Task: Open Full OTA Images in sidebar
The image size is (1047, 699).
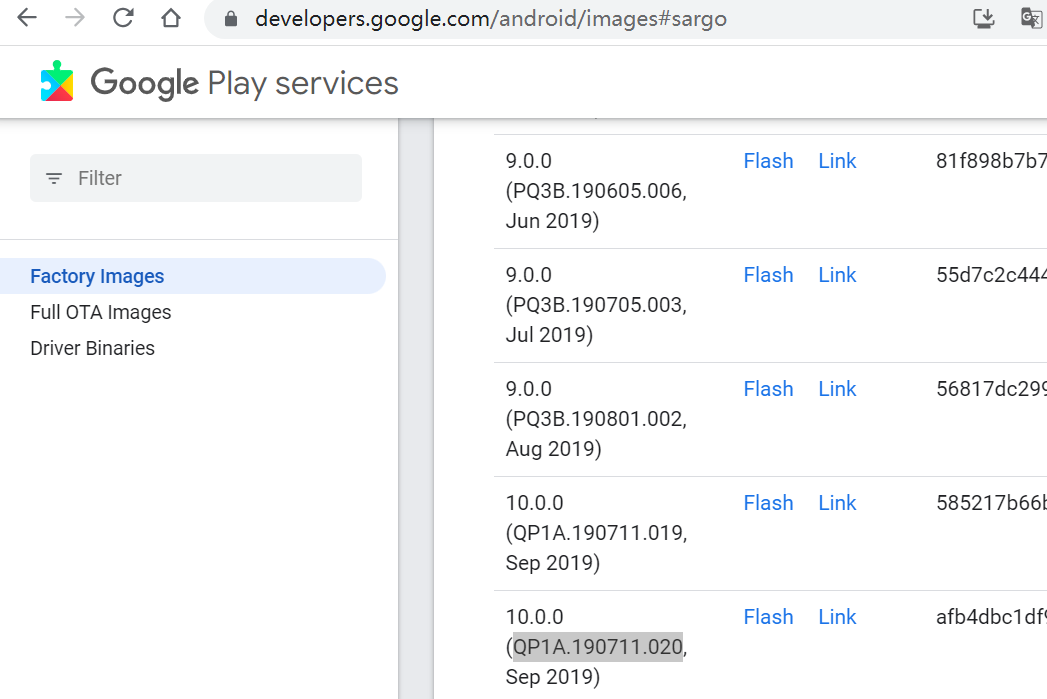Action: pyautogui.click(x=101, y=312)
